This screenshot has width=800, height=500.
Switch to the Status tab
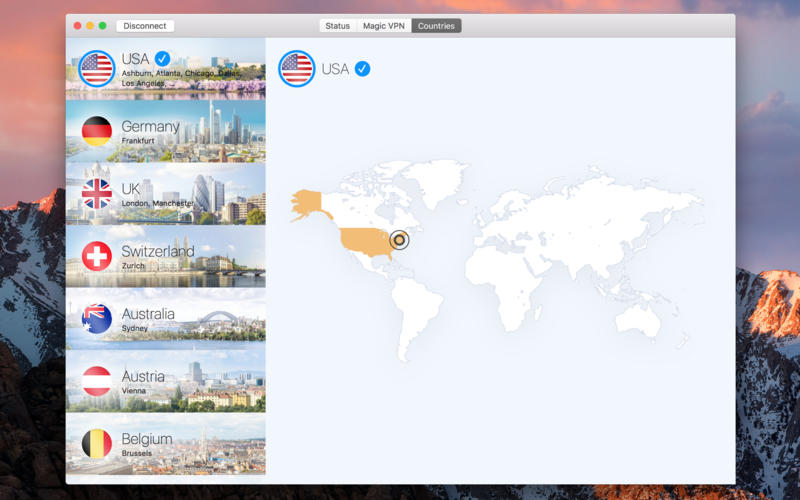coord(338,26)
